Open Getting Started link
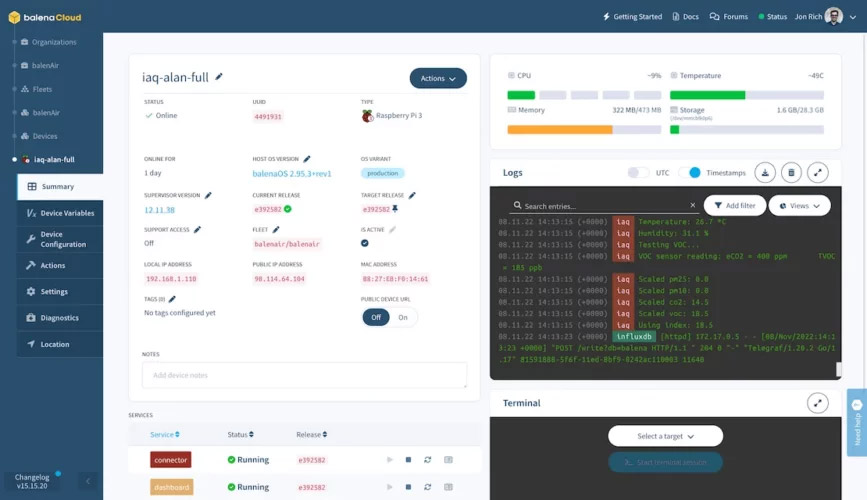Image resolution: width=867 pixels, height=500 pixels. 632,17
